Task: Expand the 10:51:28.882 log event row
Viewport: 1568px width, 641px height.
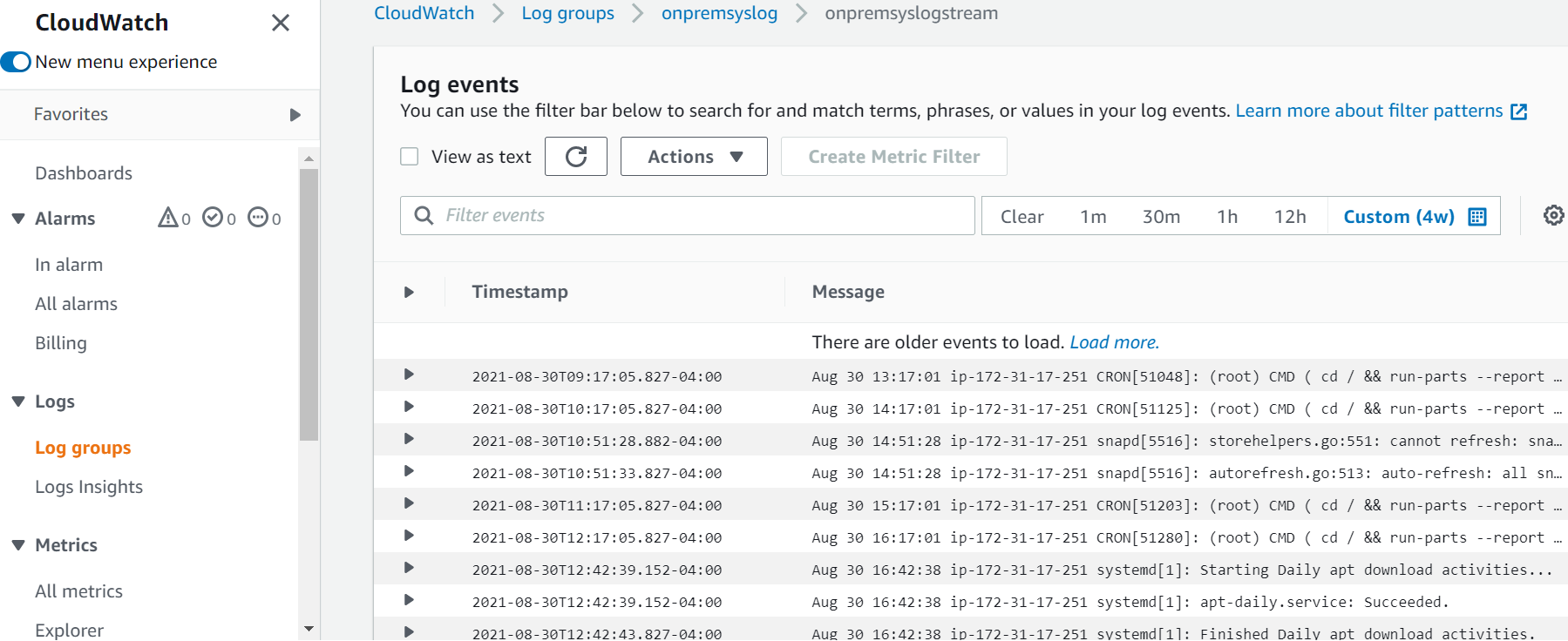Action: pyautogui.click(x=409, y=439)
